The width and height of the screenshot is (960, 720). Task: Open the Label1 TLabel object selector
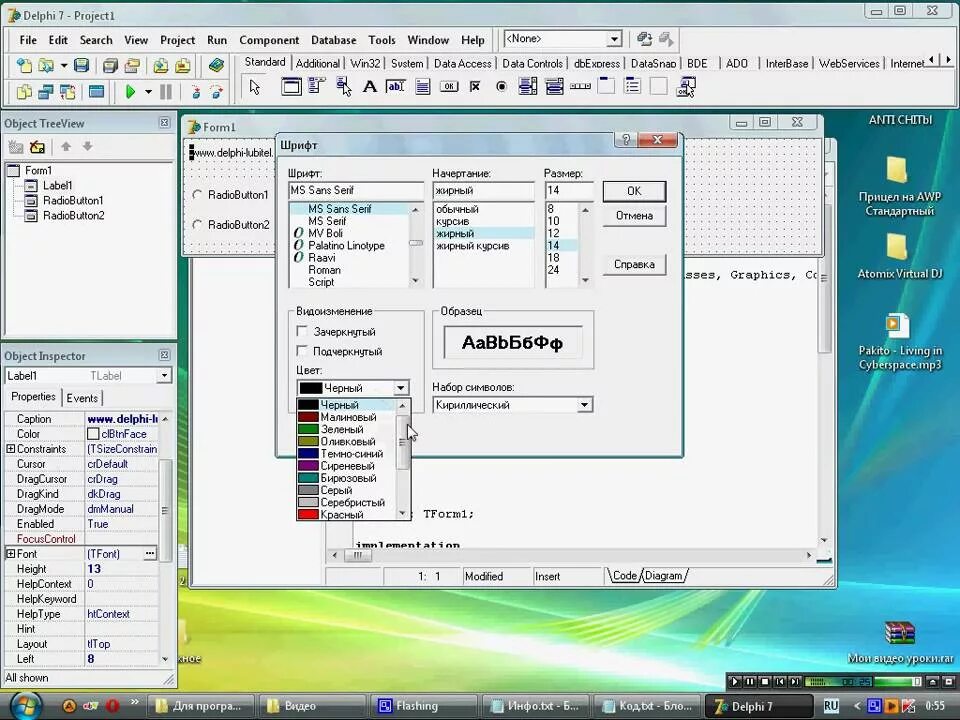[163, 375]
